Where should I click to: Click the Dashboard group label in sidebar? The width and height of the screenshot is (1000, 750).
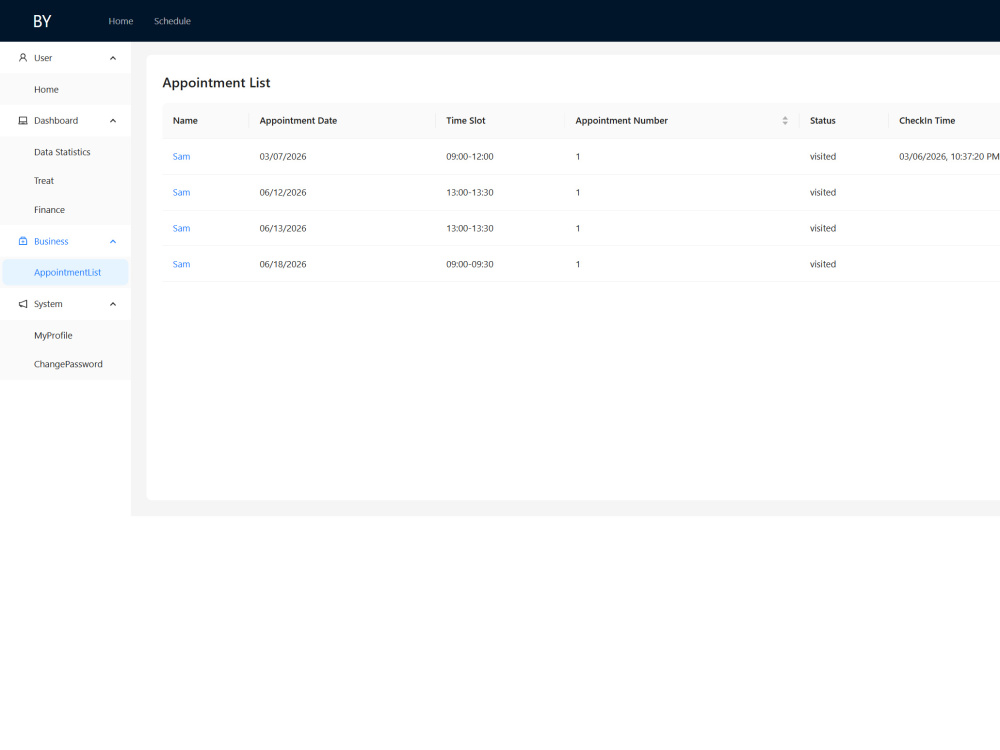56,121
